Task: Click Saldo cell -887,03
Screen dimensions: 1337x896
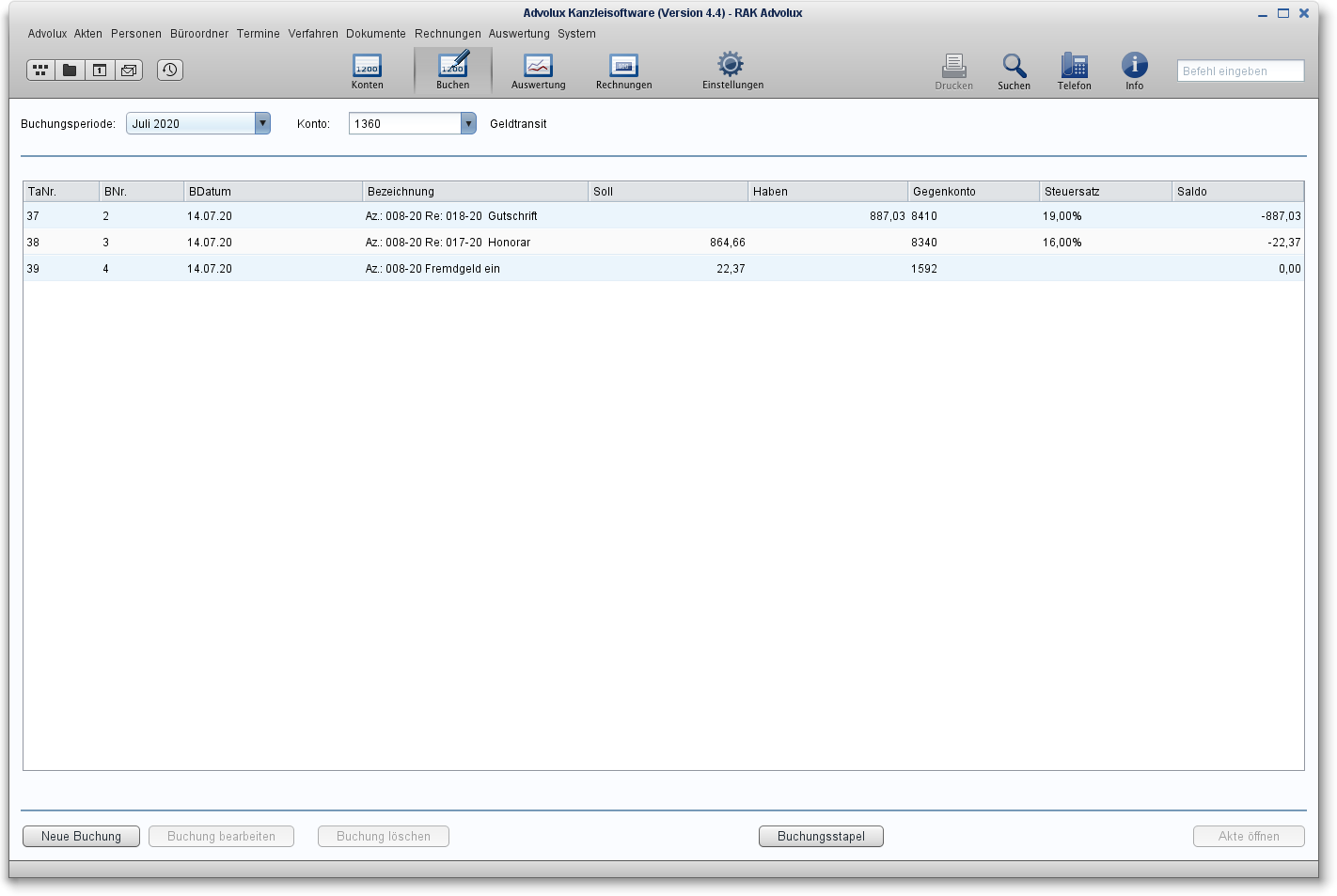Action: pos(1281,215)
